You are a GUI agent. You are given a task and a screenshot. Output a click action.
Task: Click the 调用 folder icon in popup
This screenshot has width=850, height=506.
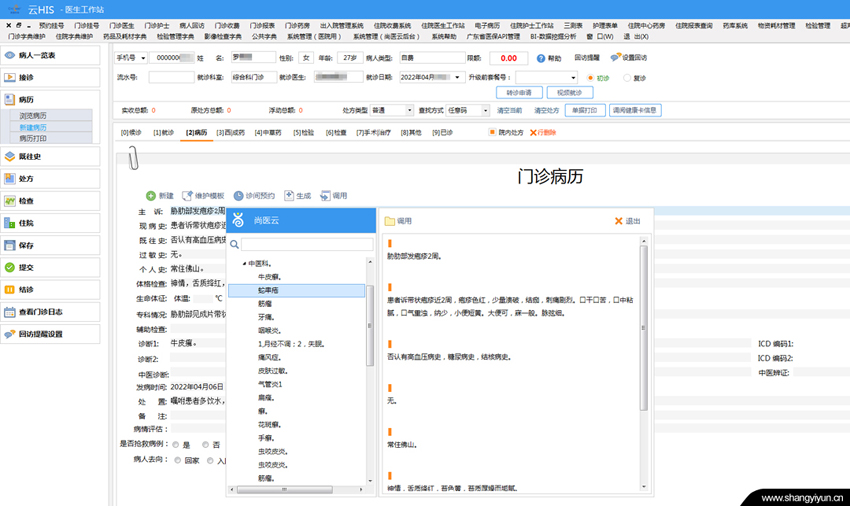tap(390, 221)
